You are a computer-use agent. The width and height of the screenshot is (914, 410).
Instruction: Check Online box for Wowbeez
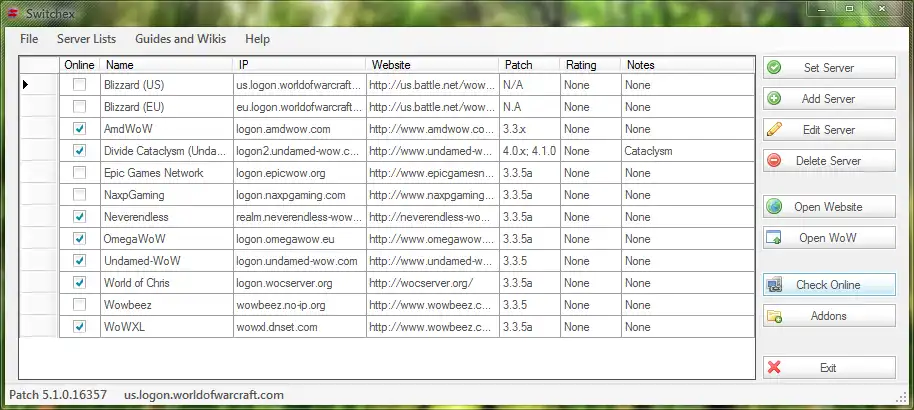tap(79, 305)
